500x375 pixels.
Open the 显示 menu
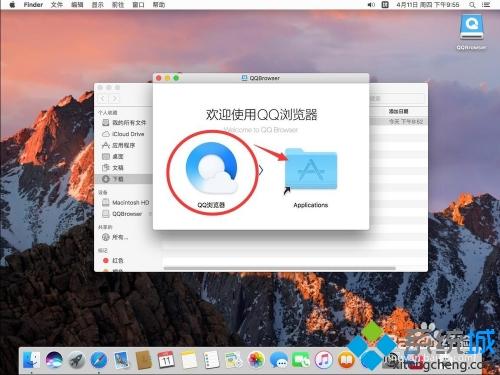pos(98,5)
